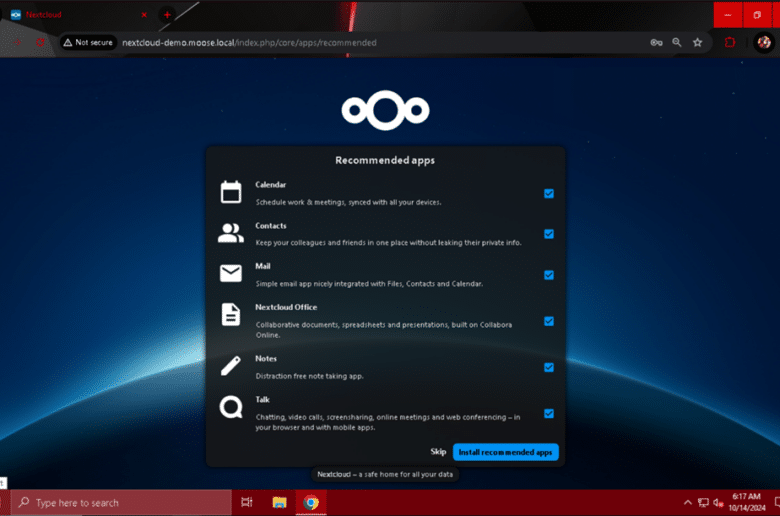Click the Chrome taskbar icon
The image size is (780, 516).
[311, 503]
